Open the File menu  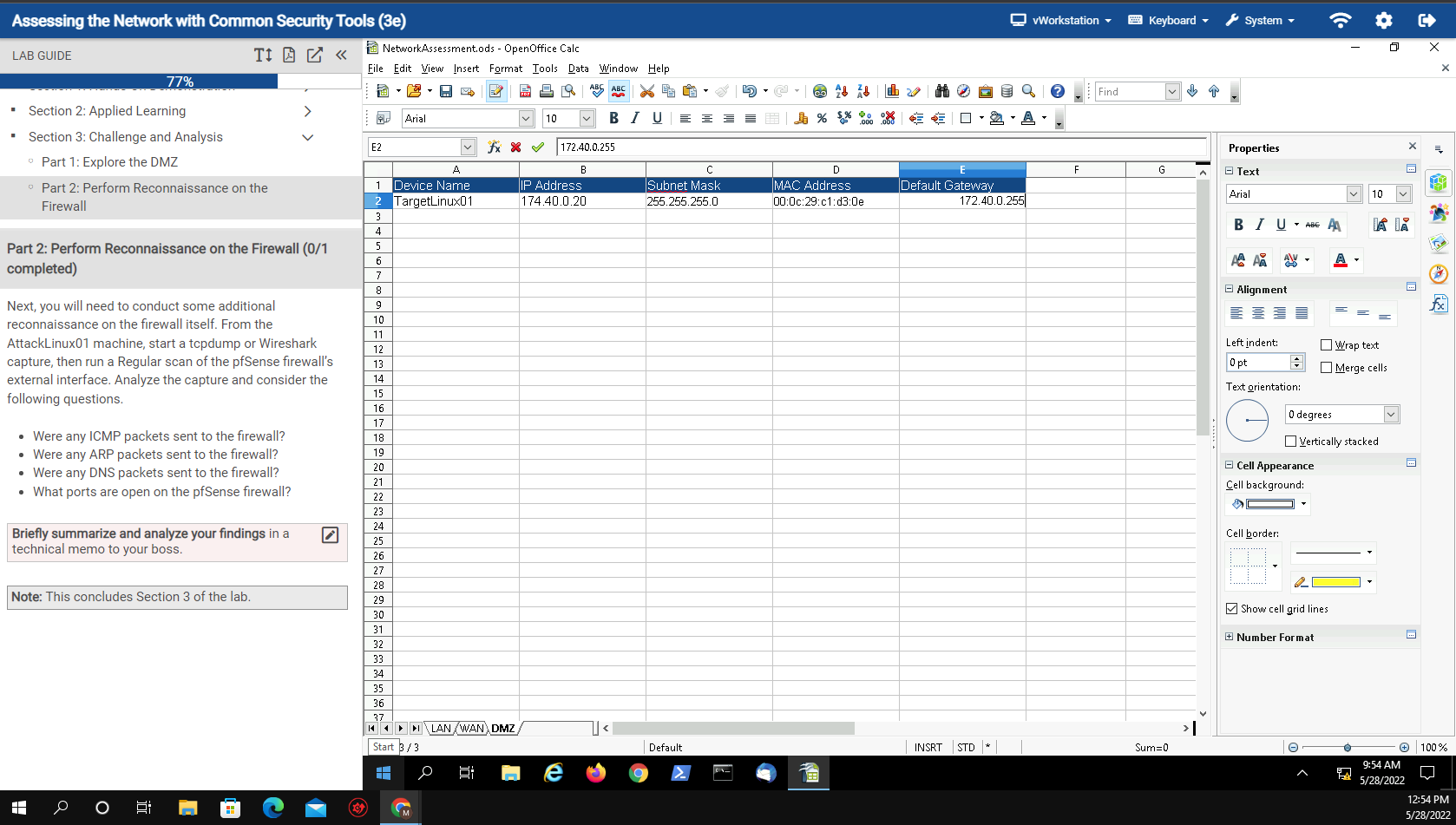[x=375, y=69]
